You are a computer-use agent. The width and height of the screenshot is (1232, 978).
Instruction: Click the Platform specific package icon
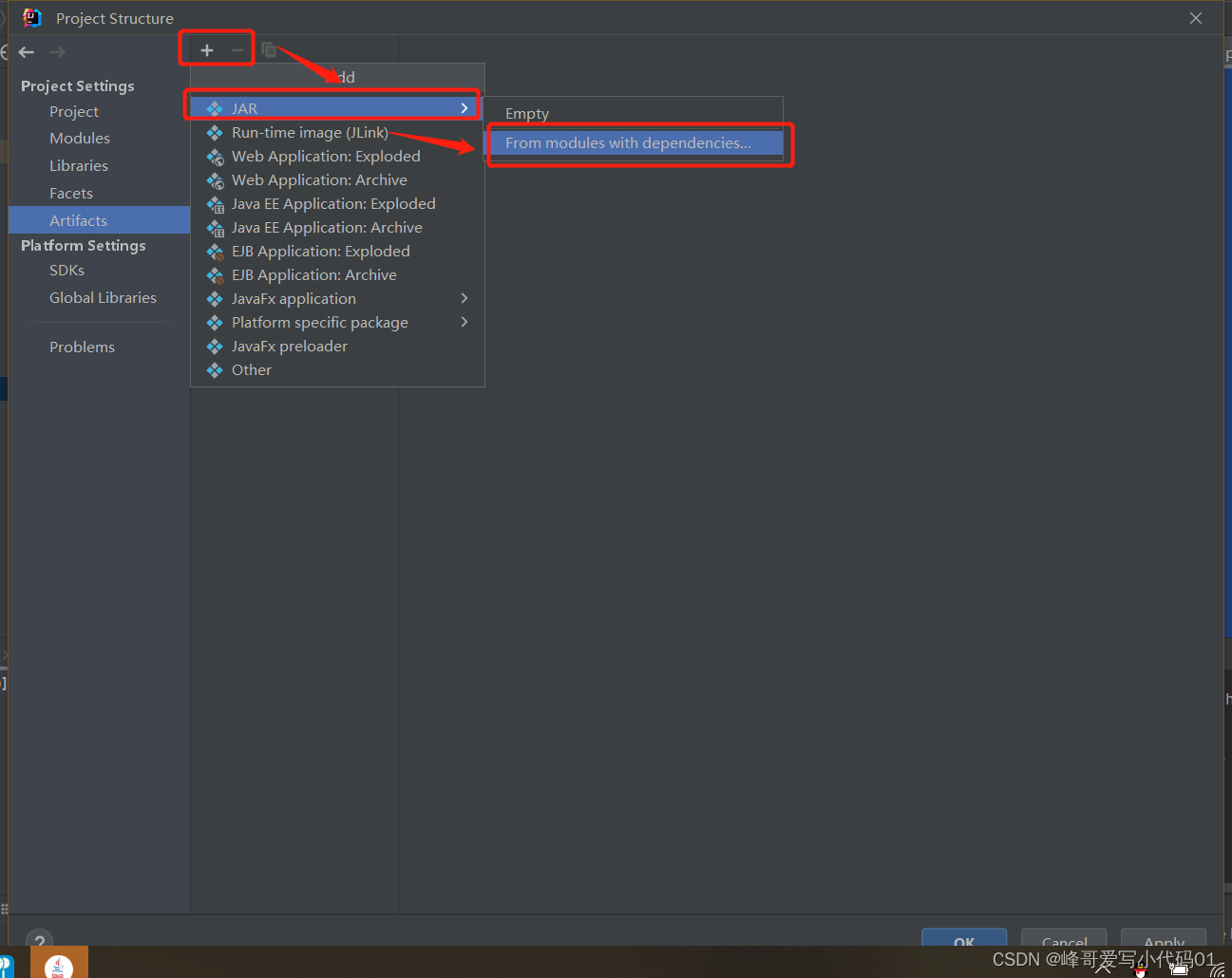[215, 322]
